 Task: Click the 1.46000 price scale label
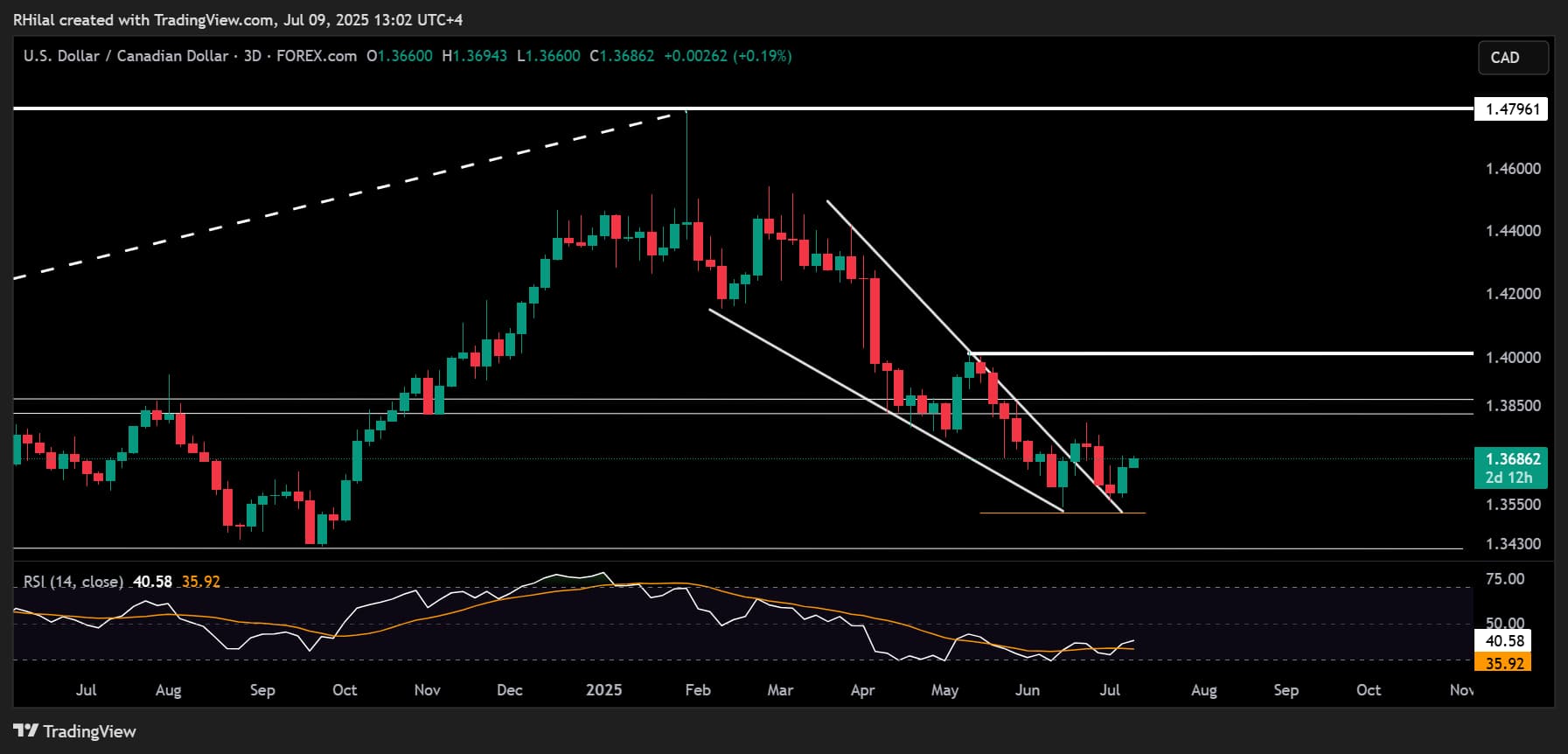1513,169
